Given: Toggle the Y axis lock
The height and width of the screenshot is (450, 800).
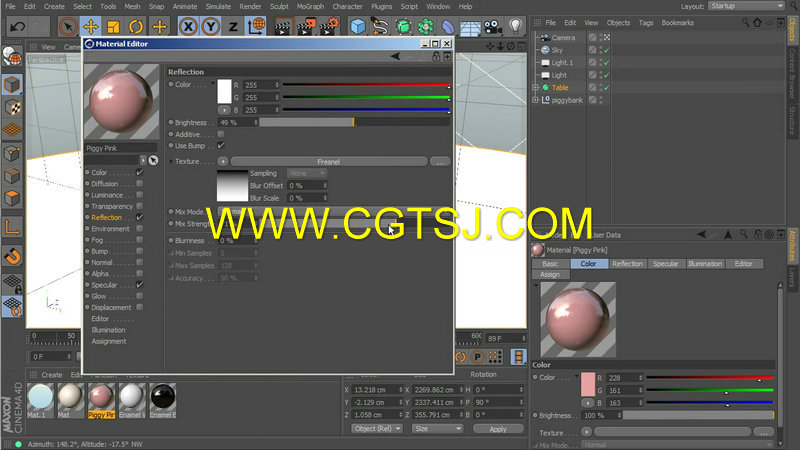Looking at the screenshot, I should tap(211, 26).
